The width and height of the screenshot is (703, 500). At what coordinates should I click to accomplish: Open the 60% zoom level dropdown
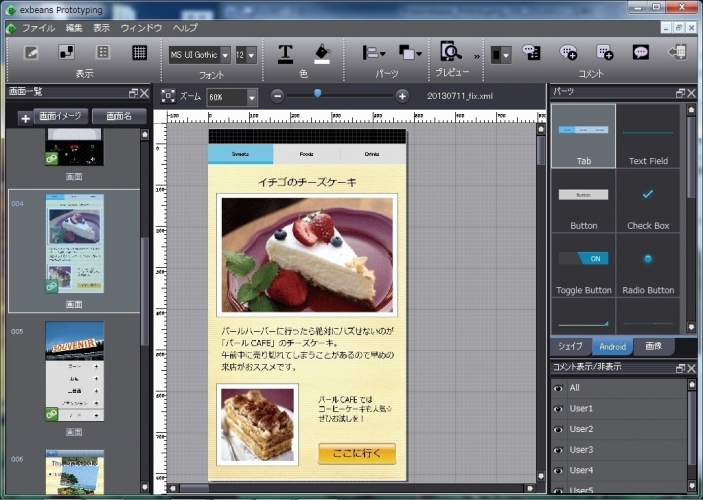click(252, 97)
